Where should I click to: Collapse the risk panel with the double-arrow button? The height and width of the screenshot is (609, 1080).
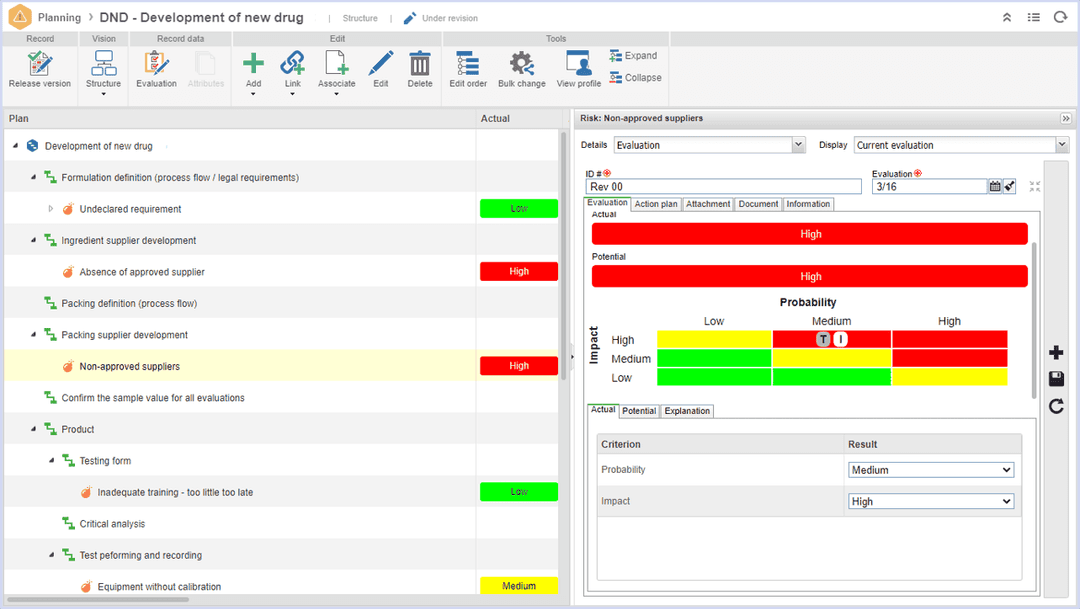1066,118
